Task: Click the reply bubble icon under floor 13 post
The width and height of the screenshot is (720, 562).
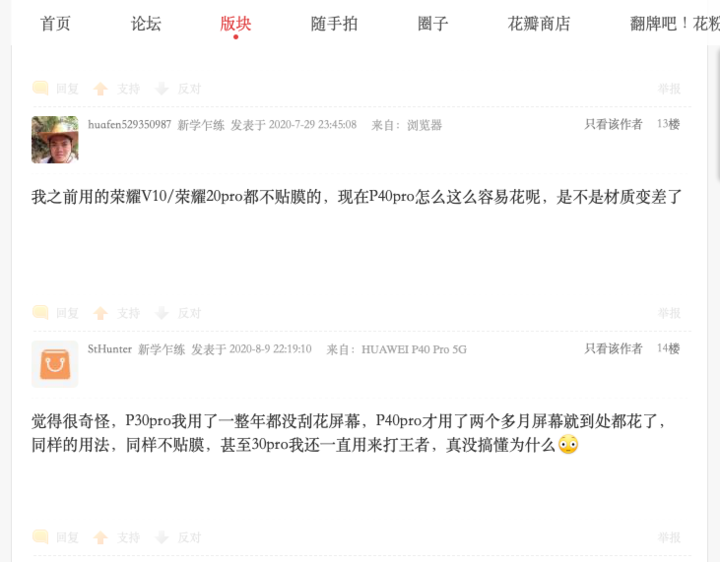Action: click(40, 312)
